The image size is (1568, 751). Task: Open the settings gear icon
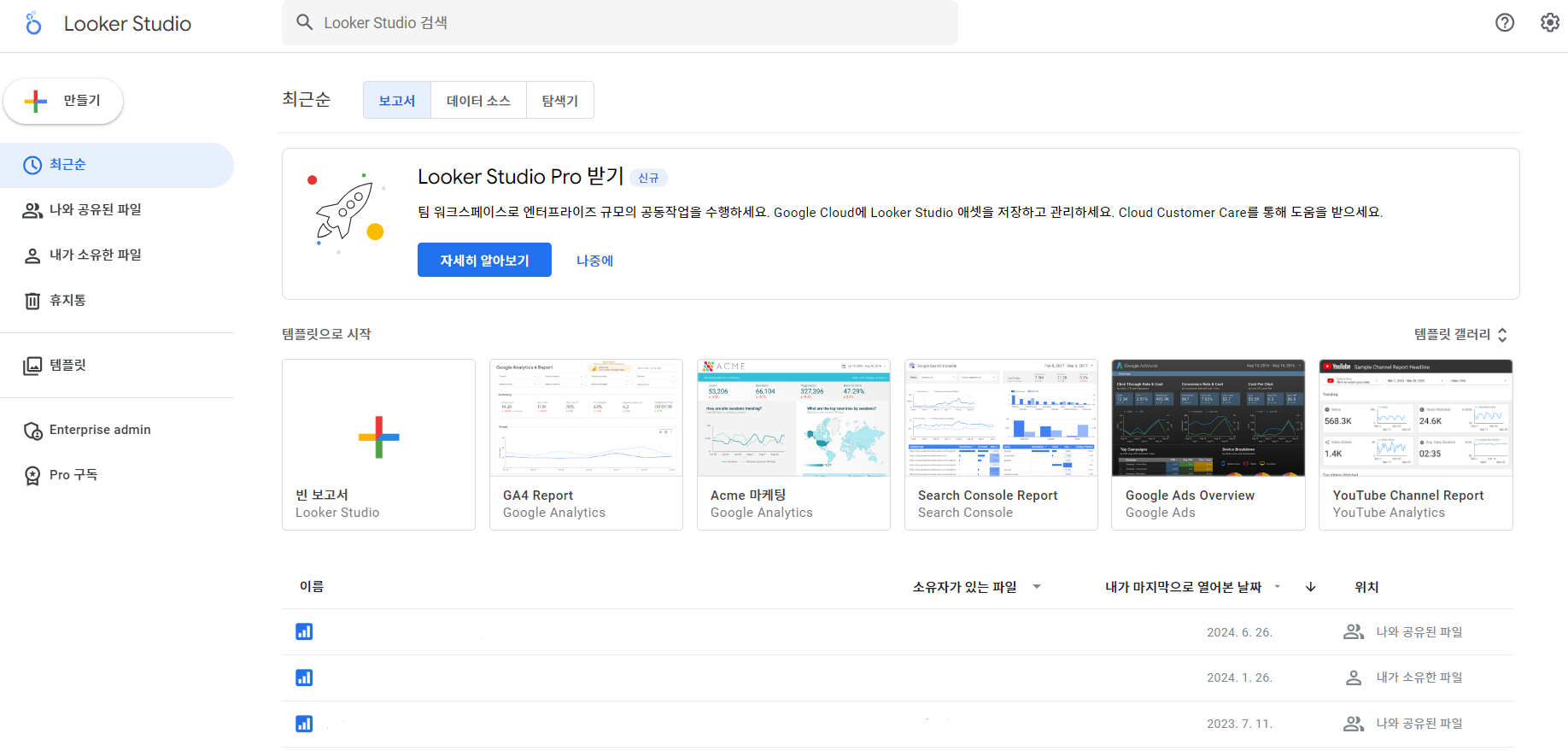(1550, 23)
